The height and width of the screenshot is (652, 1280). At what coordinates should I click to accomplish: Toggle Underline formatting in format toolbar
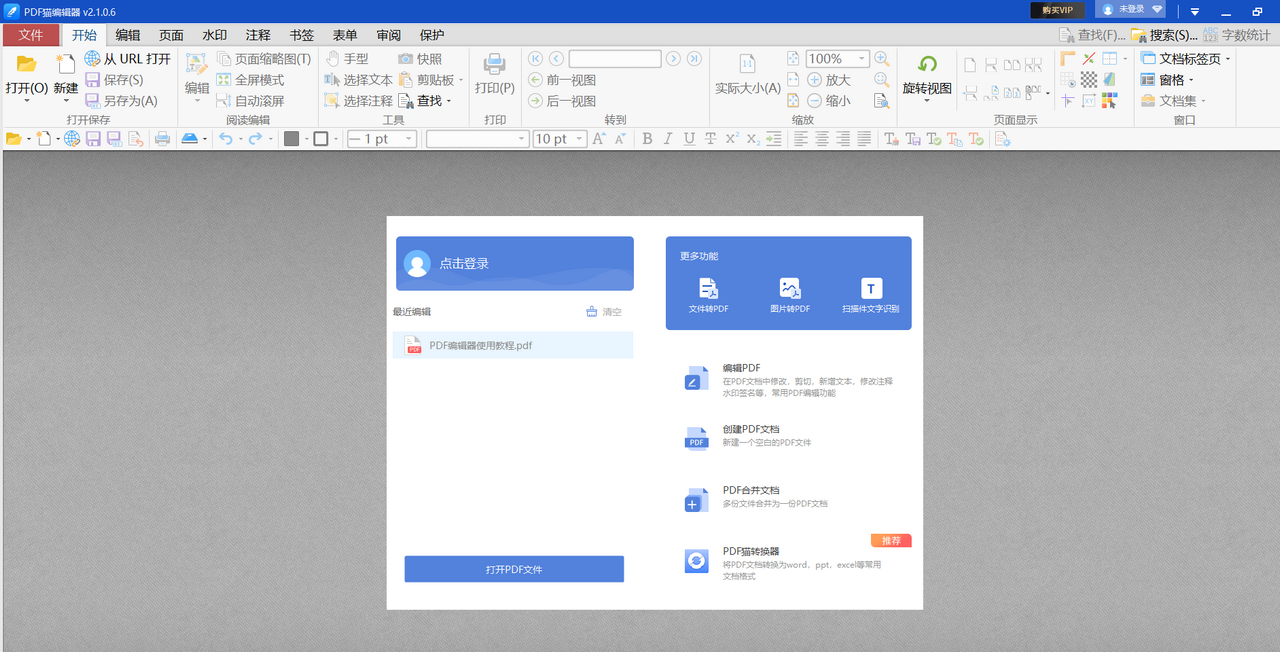tap(689, 139)
